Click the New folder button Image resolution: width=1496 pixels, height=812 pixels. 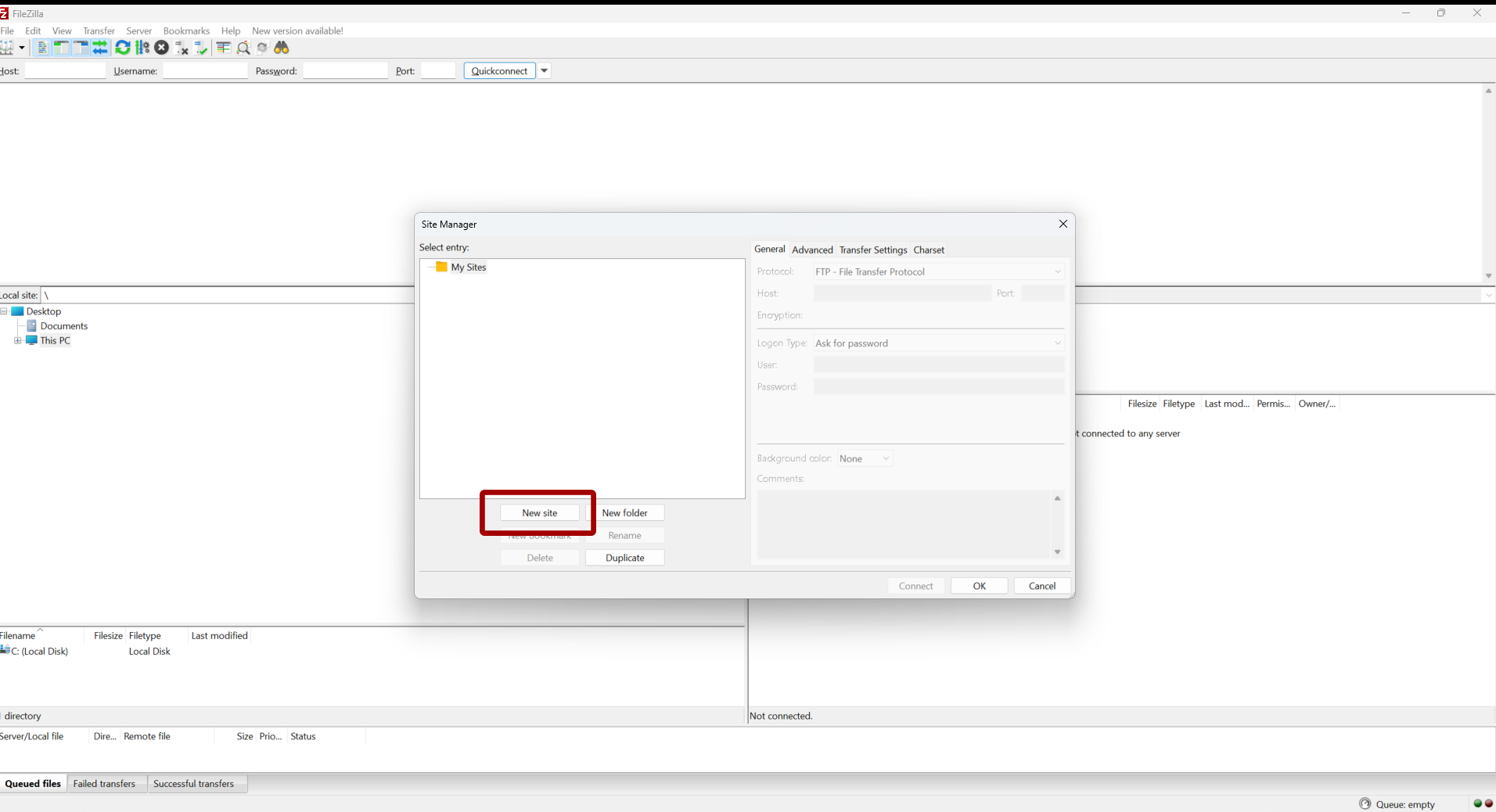pos(624,513)
